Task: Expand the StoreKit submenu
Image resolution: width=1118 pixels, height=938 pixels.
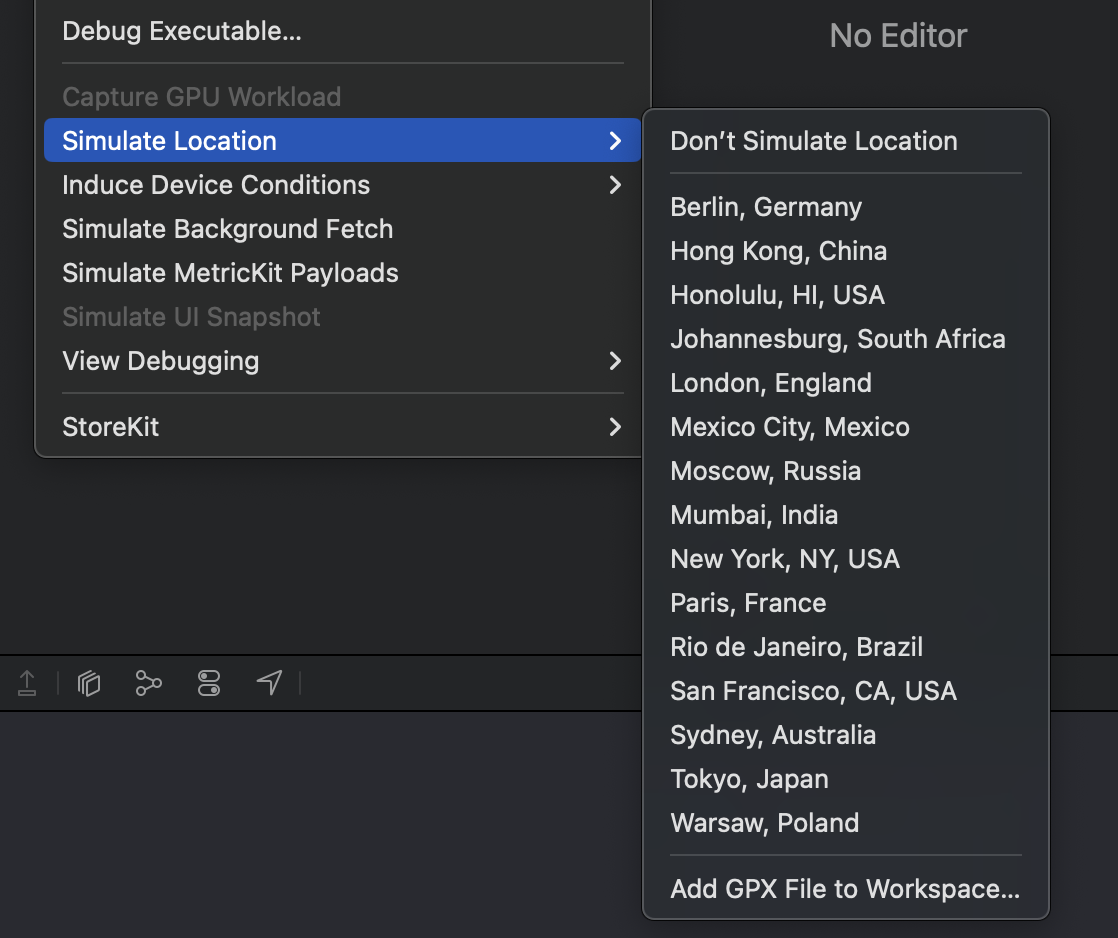Action: pyautogui.click(x=343, y=427)
